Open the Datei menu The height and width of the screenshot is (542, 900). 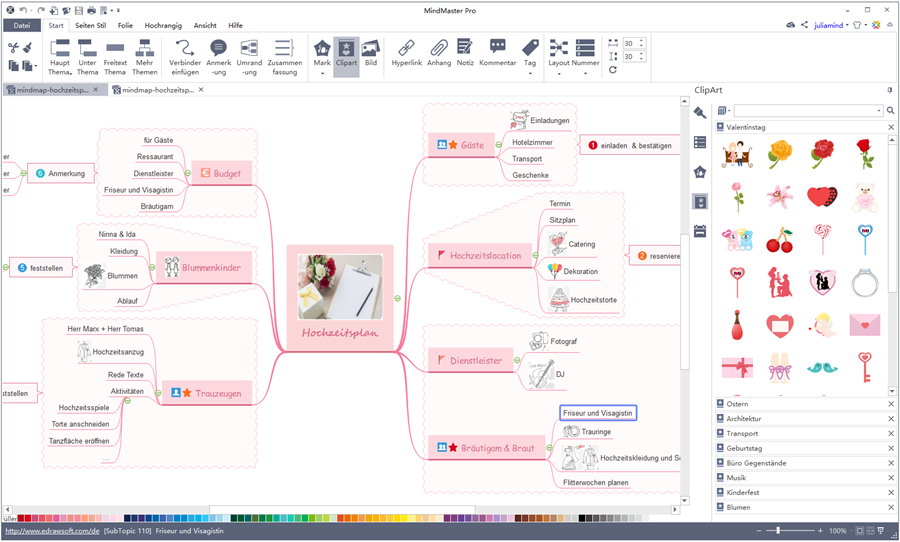(22, 25)
